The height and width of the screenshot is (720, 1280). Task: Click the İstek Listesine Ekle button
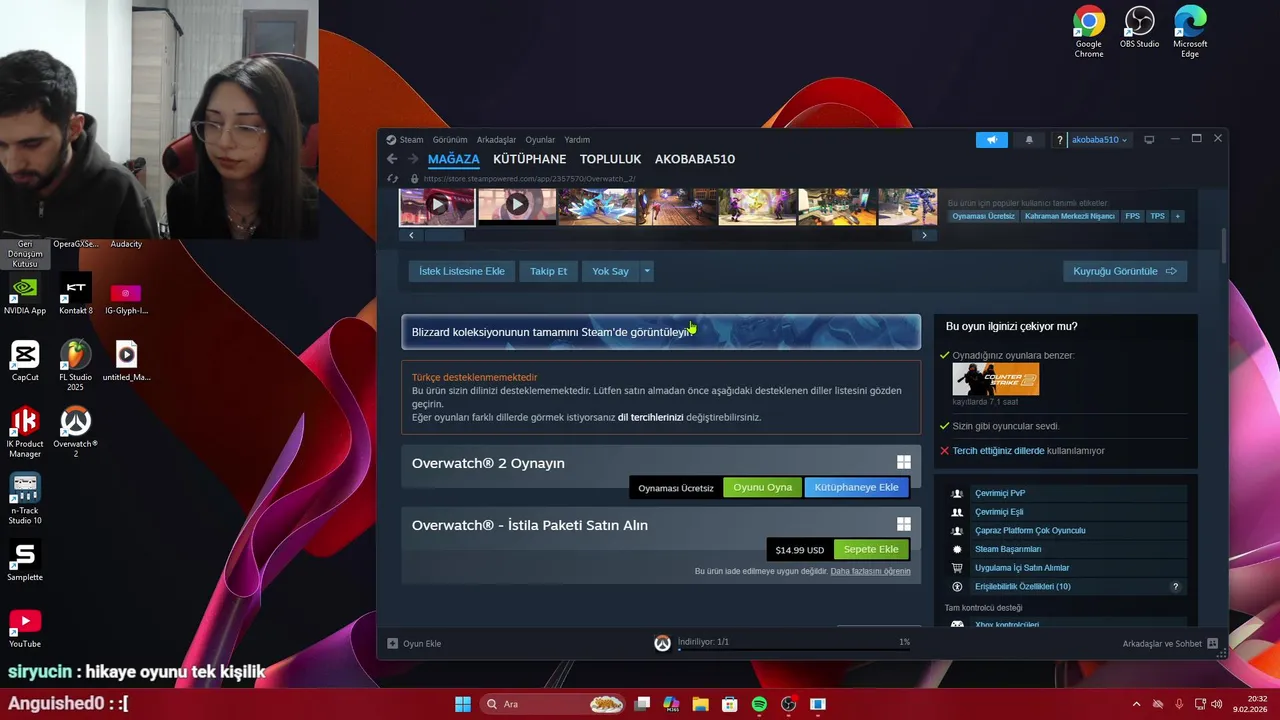(461, 271)
